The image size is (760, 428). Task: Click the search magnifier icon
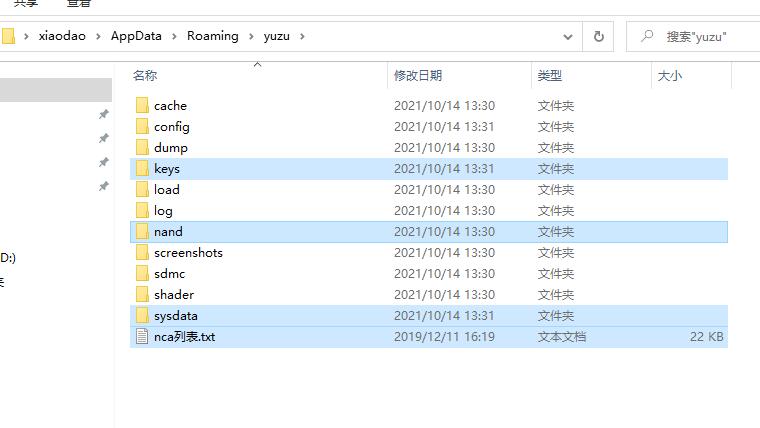(647, 36)
